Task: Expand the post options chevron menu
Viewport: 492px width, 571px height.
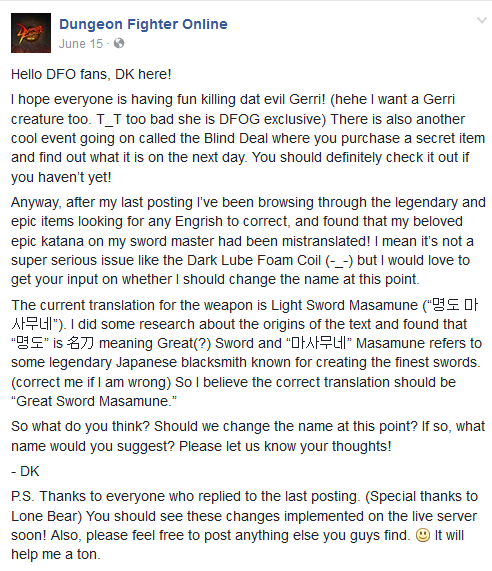Action: 481,20
